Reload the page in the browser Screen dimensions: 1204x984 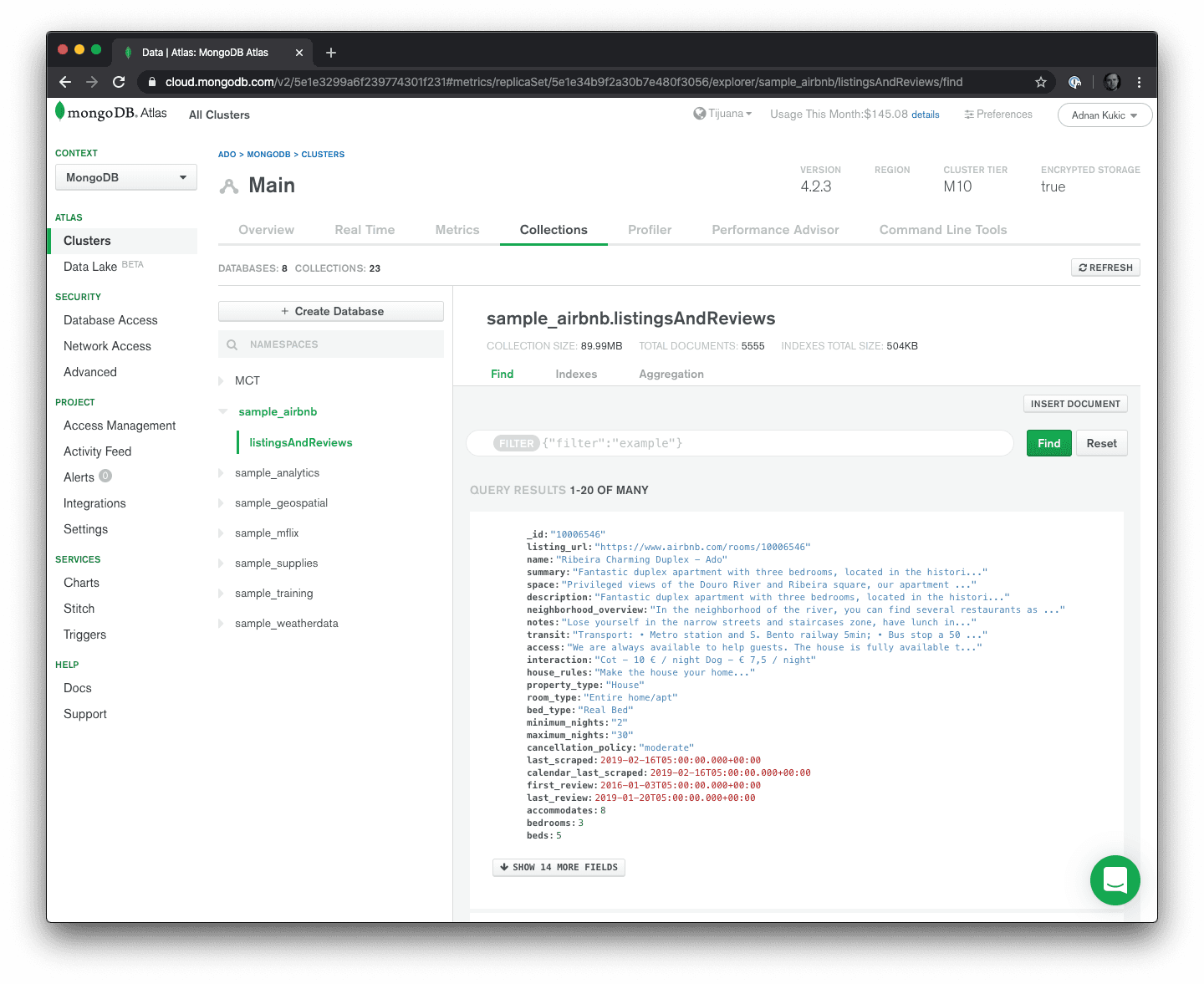[119, 82]
